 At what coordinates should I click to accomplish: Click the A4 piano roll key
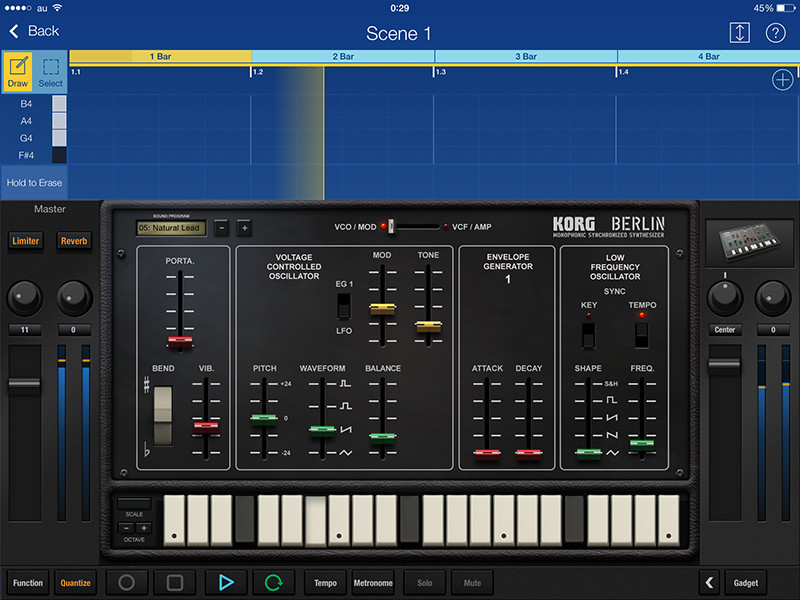tap(59, 121)
